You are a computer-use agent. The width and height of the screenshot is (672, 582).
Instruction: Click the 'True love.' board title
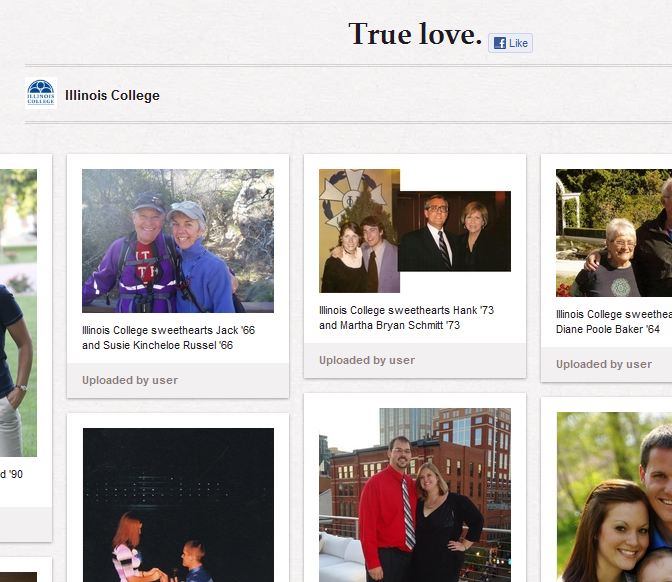[415, 33]
